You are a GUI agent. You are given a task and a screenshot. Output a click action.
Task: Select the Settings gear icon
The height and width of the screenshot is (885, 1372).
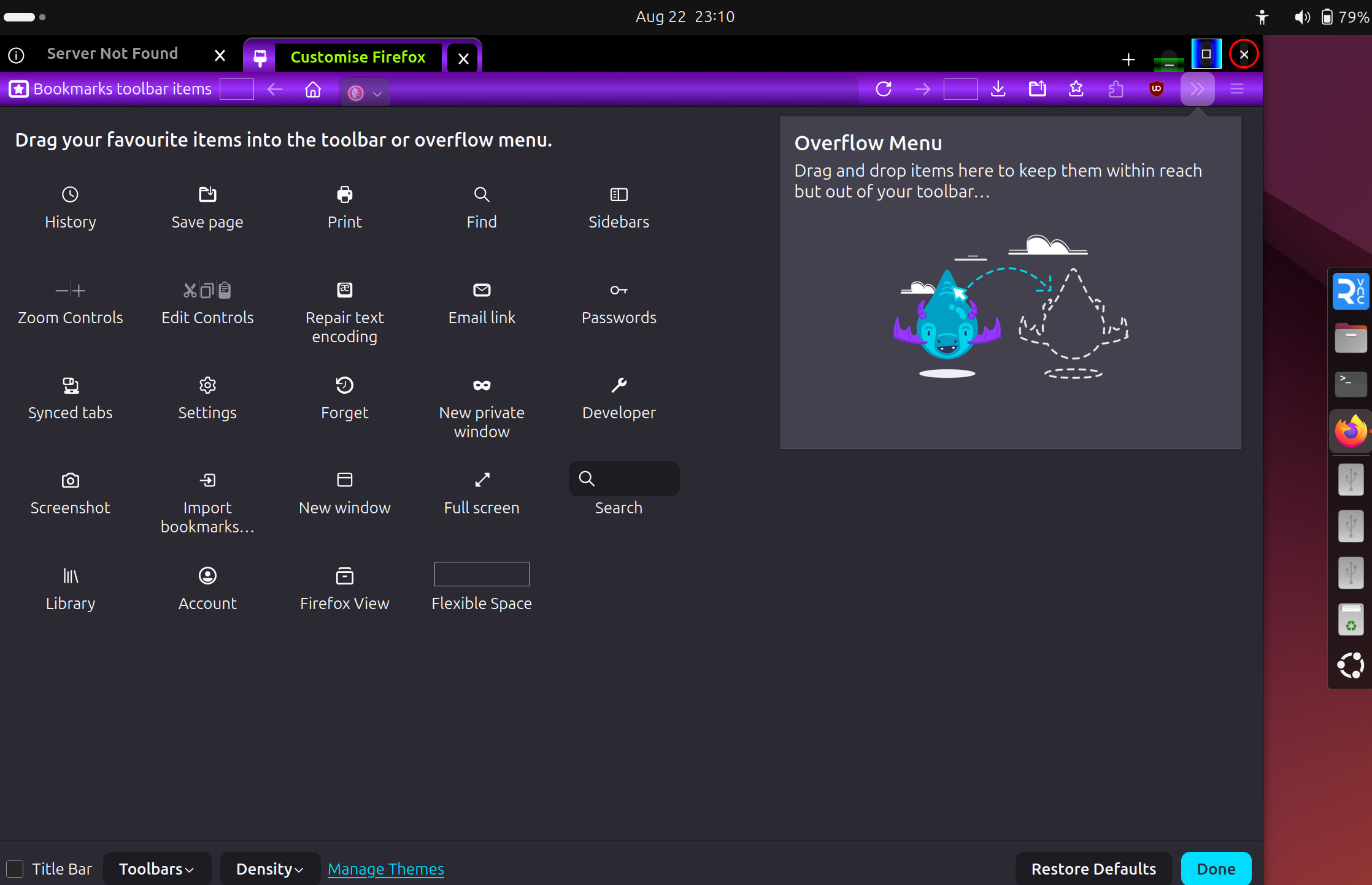tap(207, 385)
